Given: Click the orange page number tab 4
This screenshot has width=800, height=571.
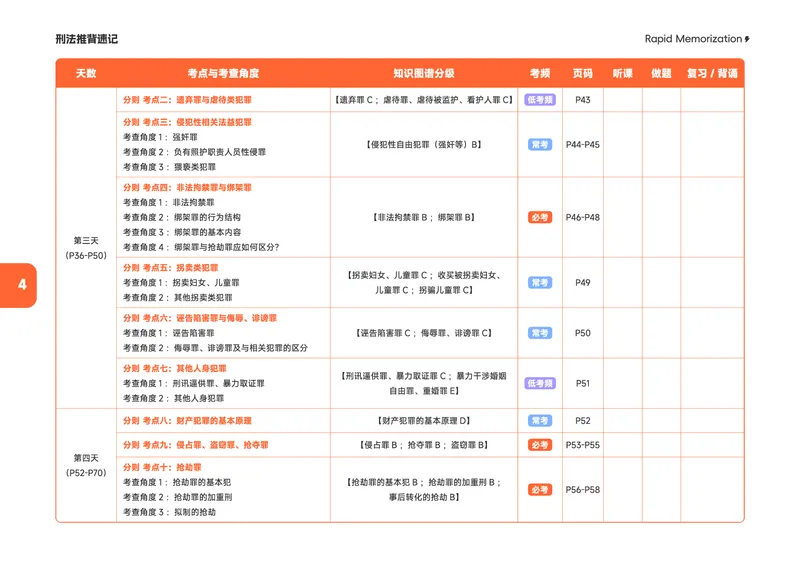Looking at the screenshot, I should pyautogui.click(x=18, y=285).
